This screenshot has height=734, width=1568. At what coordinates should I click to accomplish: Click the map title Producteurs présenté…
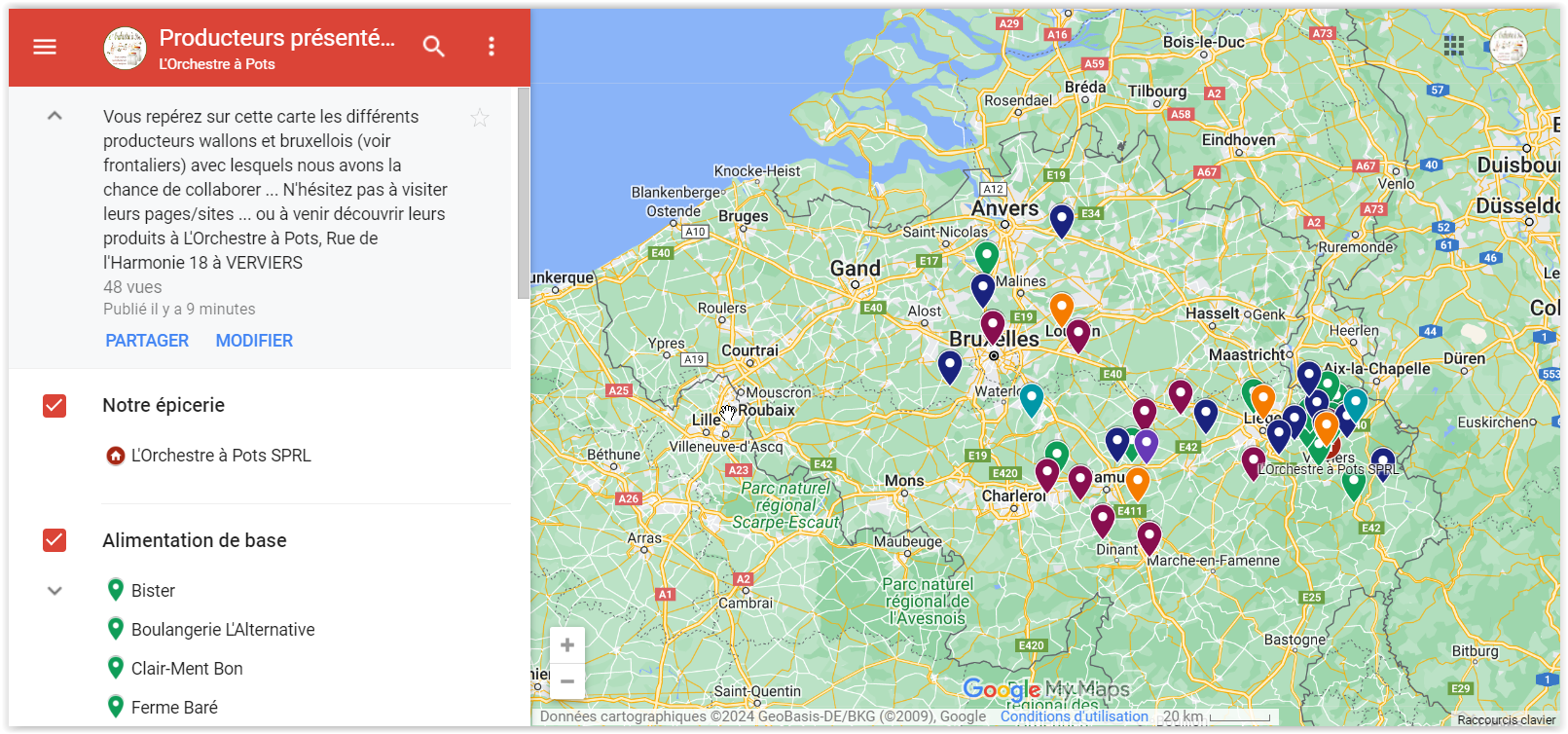(x=277, y=37)
